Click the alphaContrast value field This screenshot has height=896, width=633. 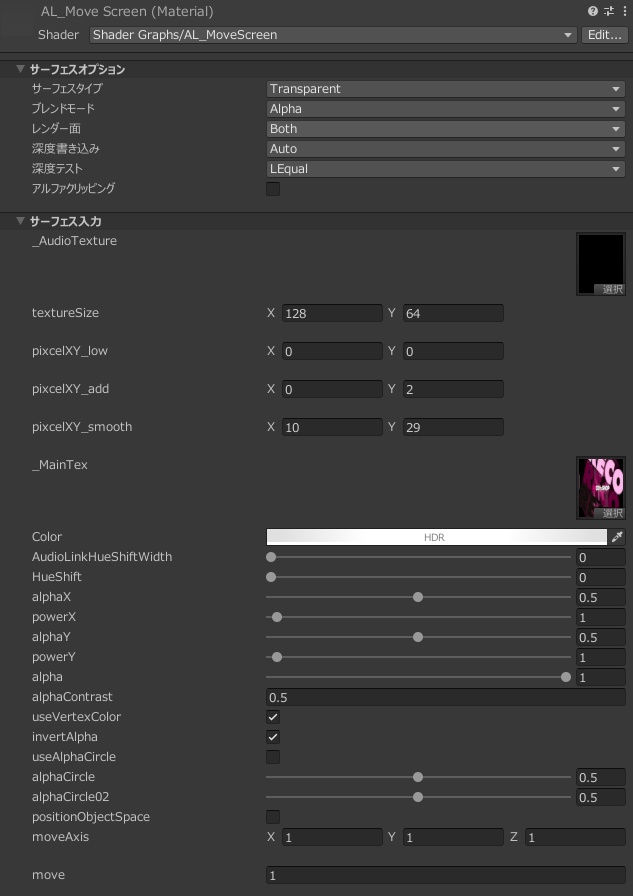[446, 697]
